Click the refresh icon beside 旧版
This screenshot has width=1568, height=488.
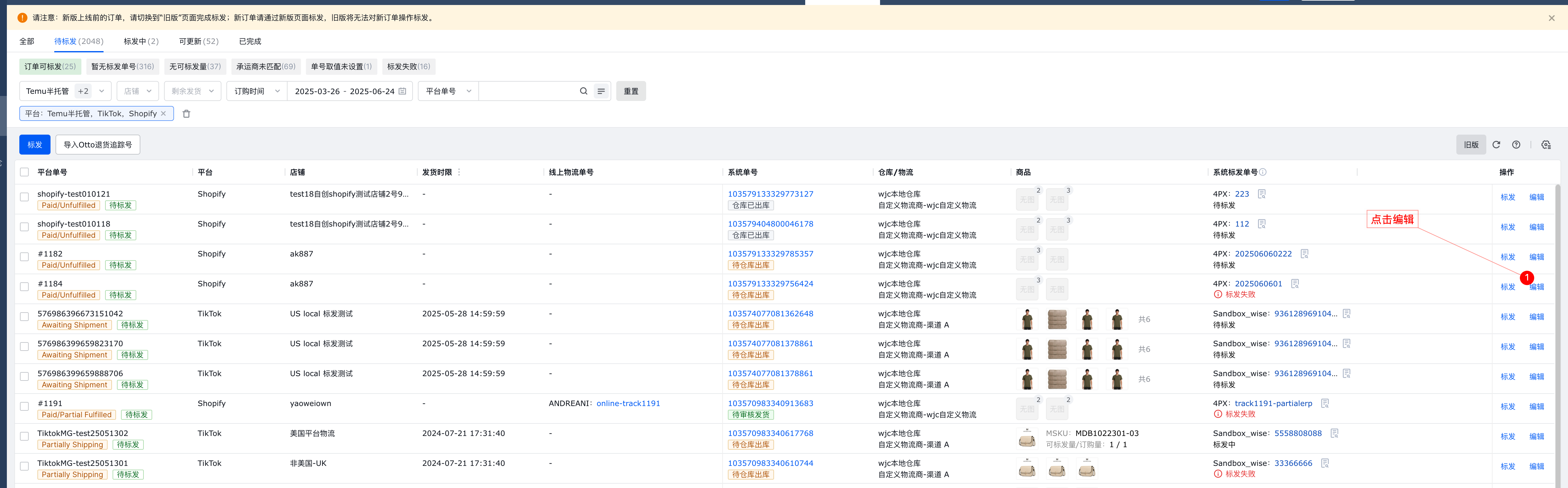click(x=1496, y=145)
